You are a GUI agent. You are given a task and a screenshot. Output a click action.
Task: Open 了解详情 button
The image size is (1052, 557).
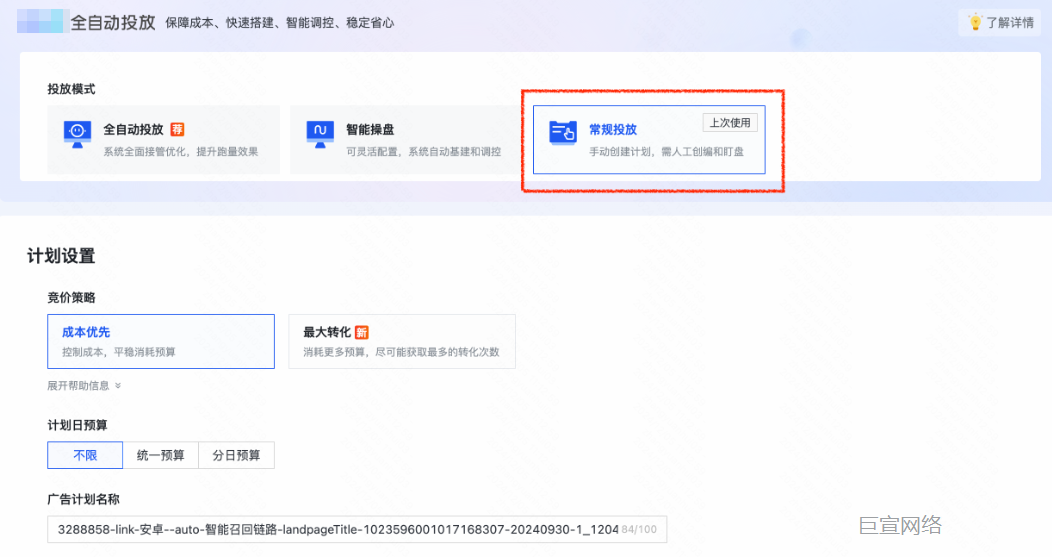1000,23
